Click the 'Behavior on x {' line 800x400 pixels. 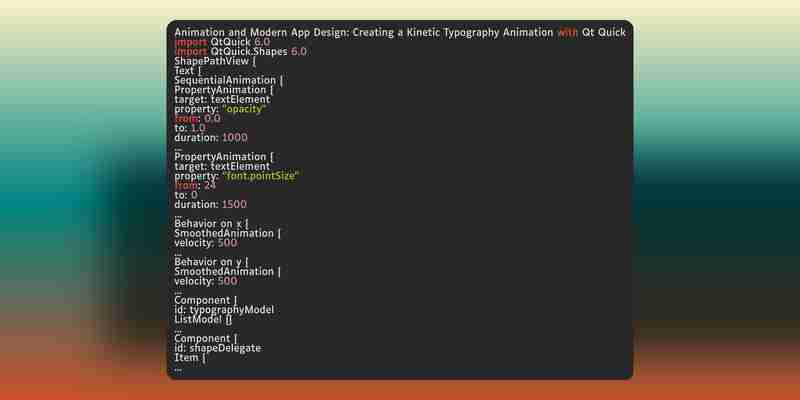212,224
